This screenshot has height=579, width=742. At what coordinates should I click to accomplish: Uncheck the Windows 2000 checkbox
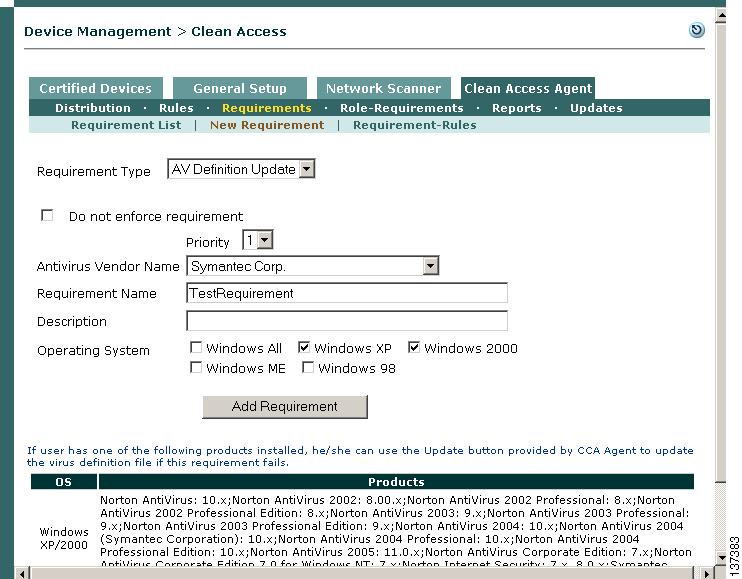click(414, 348)
